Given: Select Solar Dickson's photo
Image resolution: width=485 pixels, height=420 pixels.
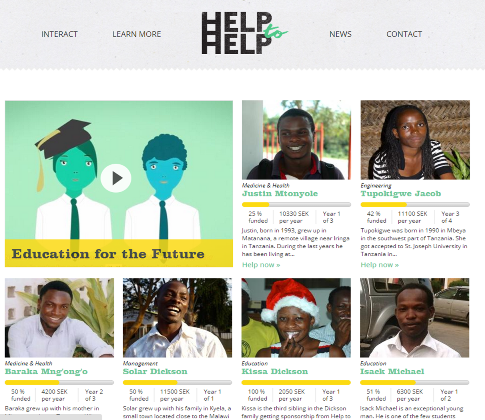Looking at the screenshot, I should tap(177, 318).
